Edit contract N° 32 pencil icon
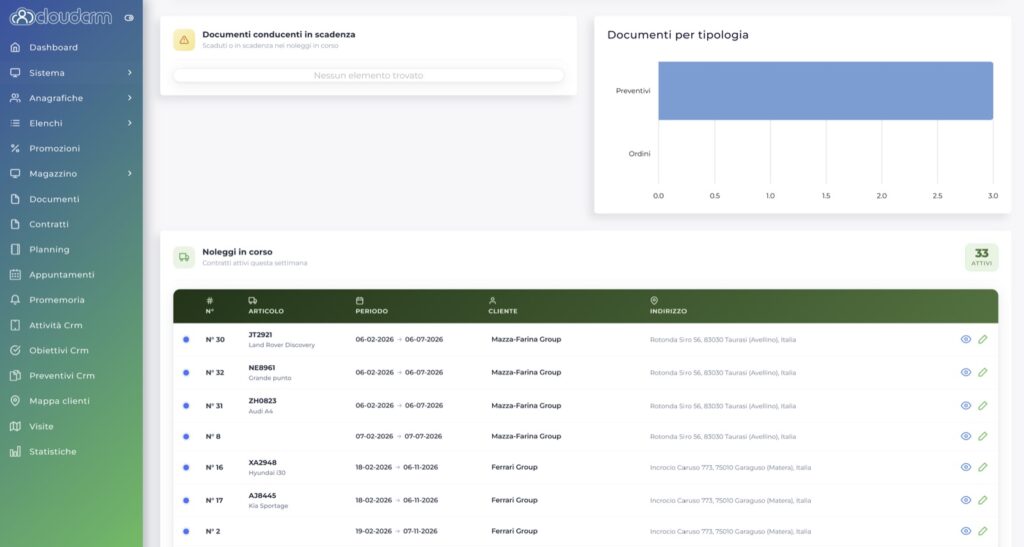 (983, 372)
